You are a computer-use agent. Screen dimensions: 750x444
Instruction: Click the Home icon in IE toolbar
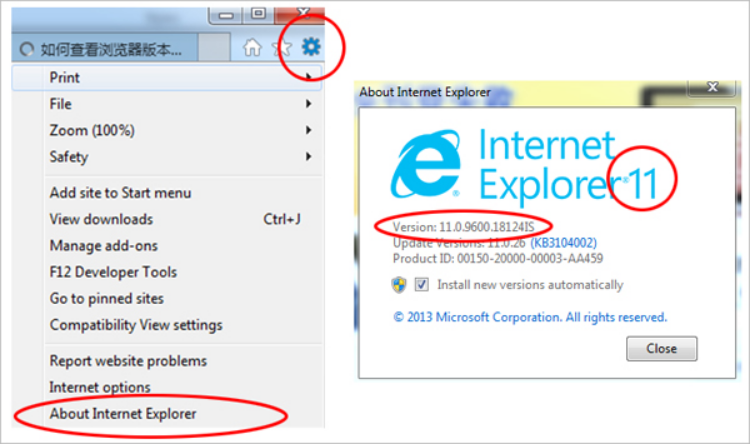(x=252, y=47)
